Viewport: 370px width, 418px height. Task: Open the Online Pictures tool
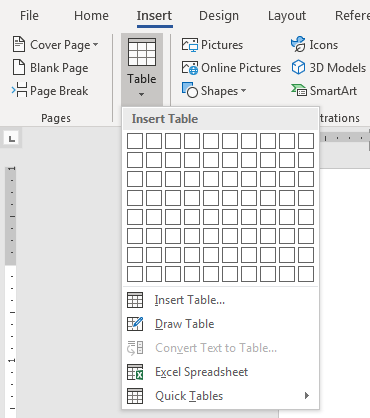coord(231,68)
